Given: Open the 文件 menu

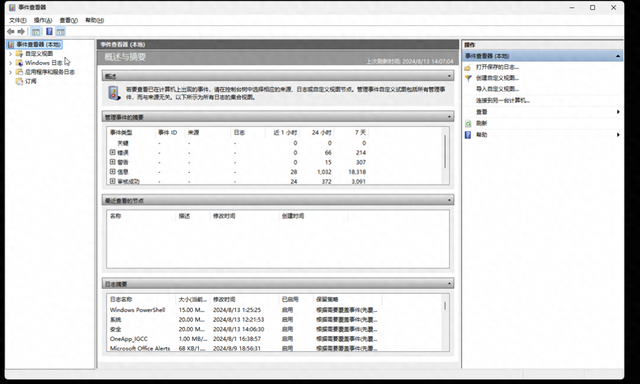Looking at the screenshot, I should point(18,20).
